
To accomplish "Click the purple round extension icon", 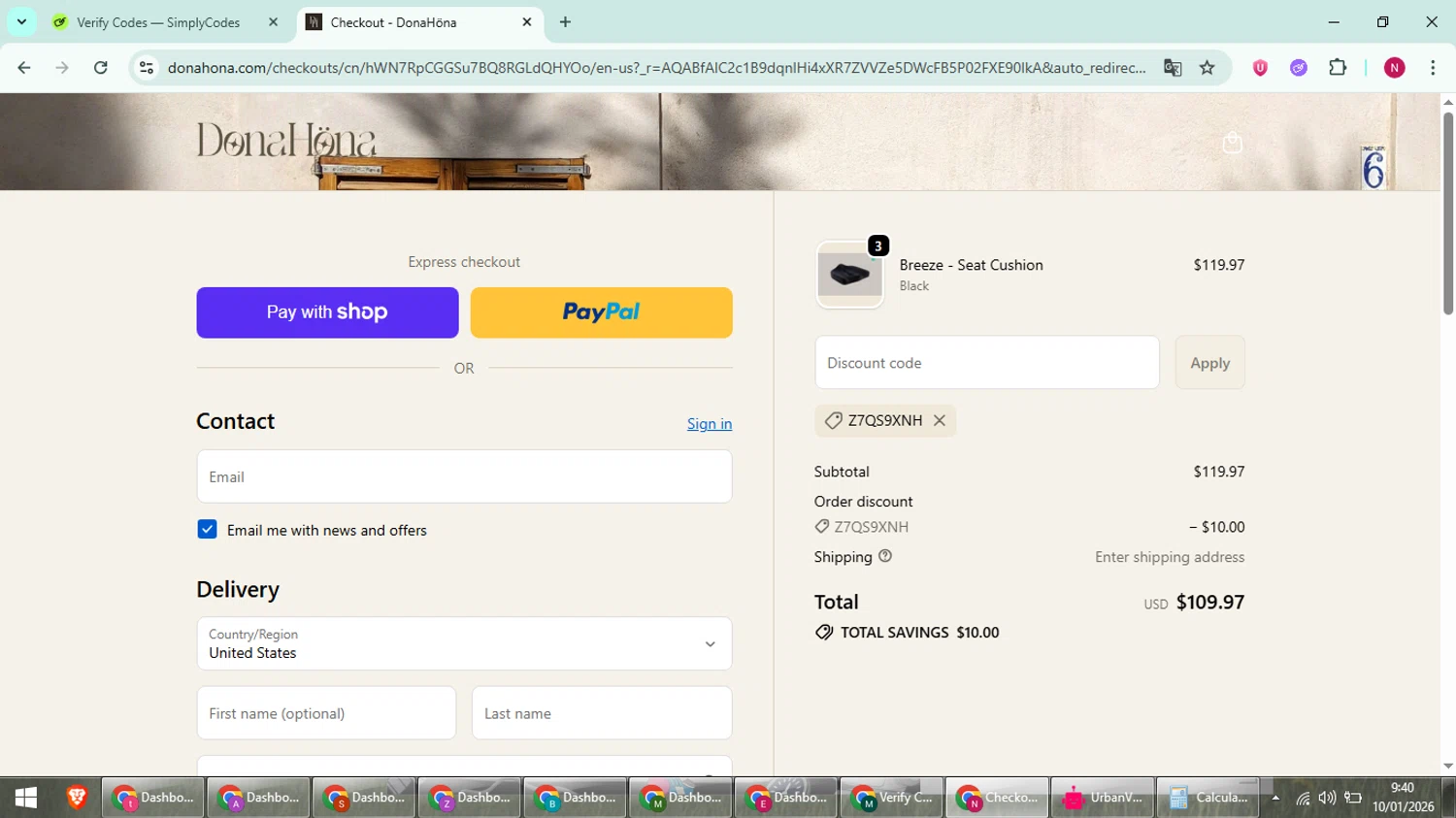I will pos(1299,68).
